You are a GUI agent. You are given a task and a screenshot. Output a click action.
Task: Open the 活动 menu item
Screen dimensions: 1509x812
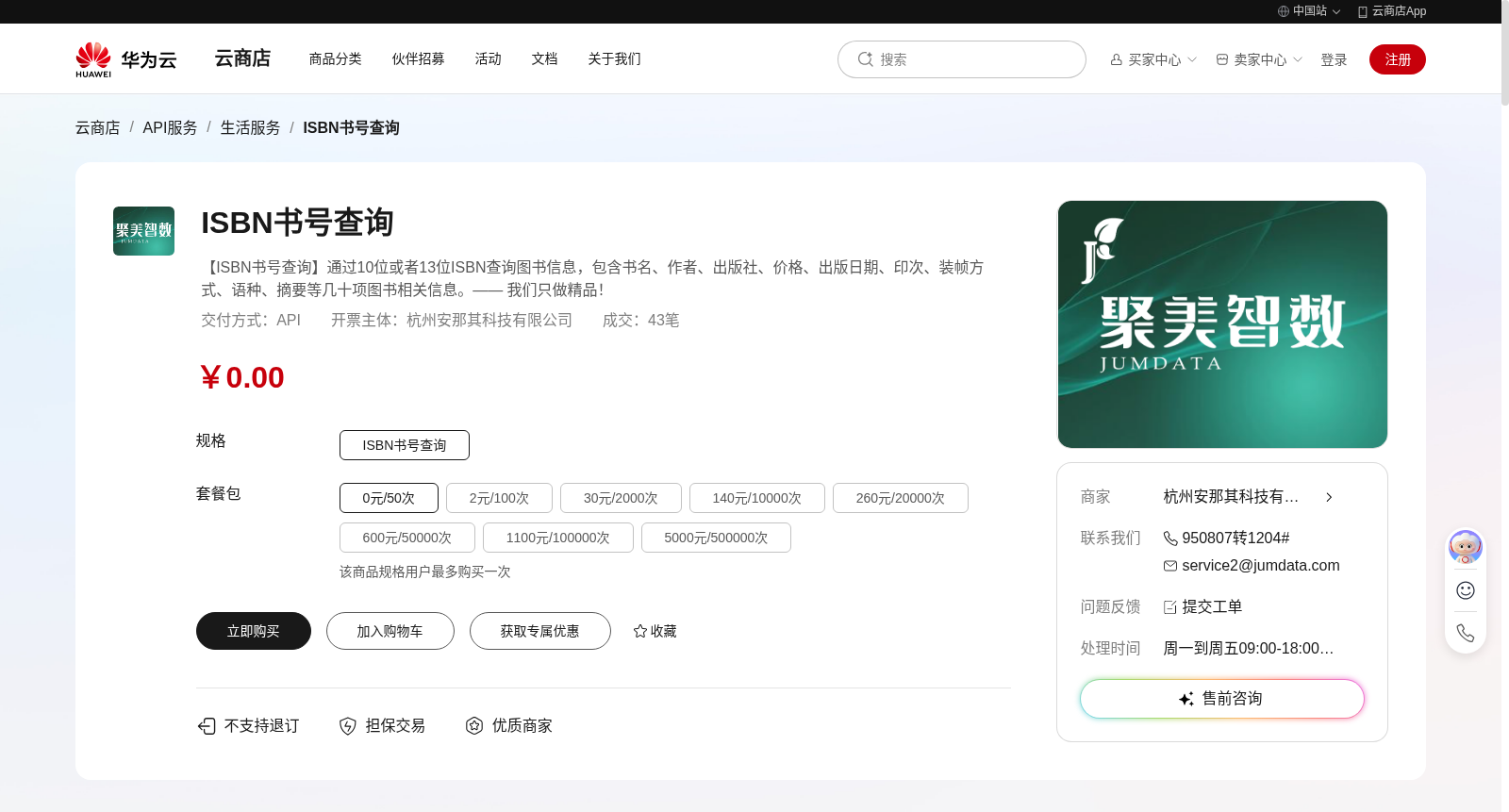click(489, 58)
